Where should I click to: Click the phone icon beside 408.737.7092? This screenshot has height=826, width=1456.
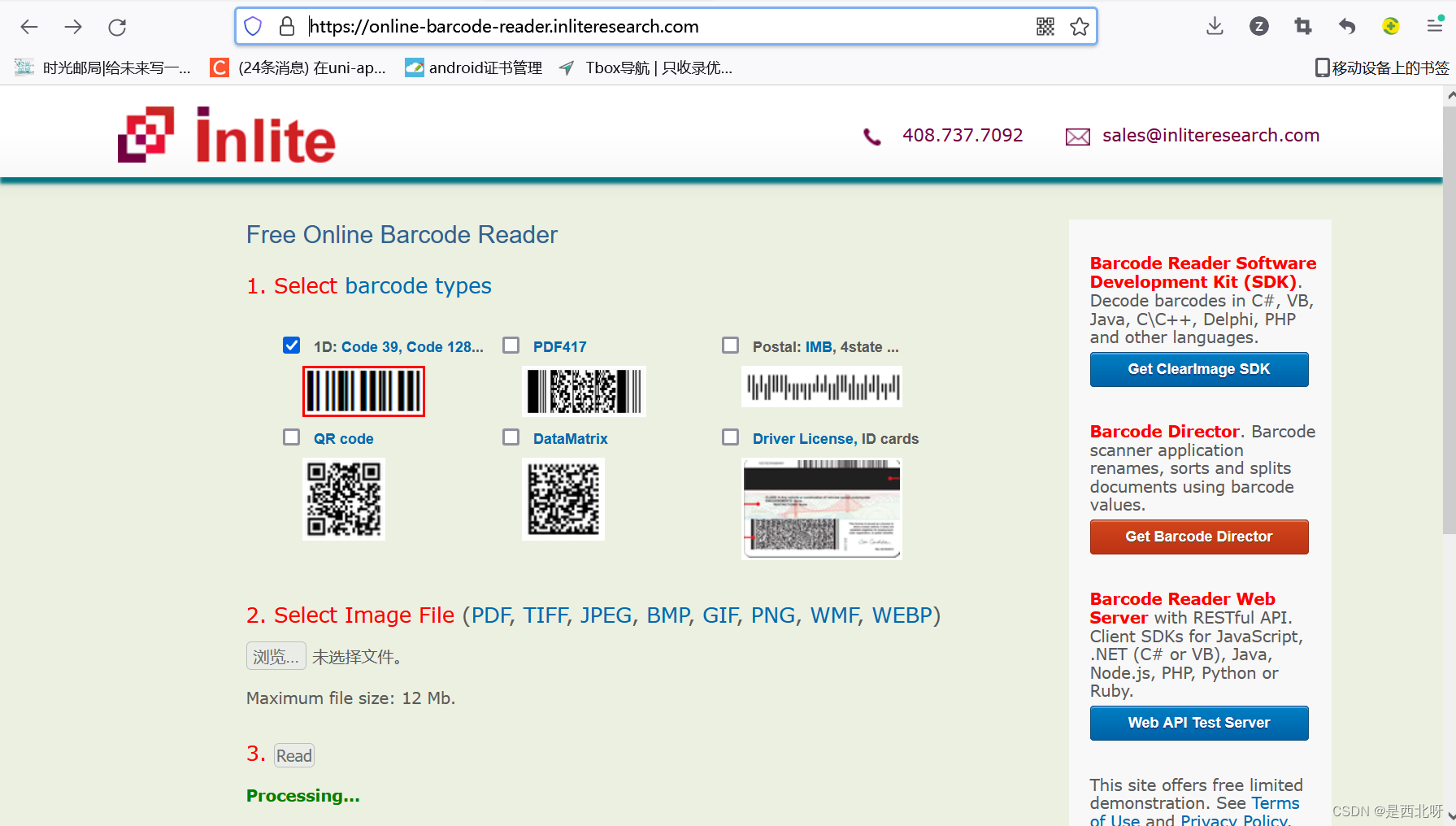pos(872,137)
